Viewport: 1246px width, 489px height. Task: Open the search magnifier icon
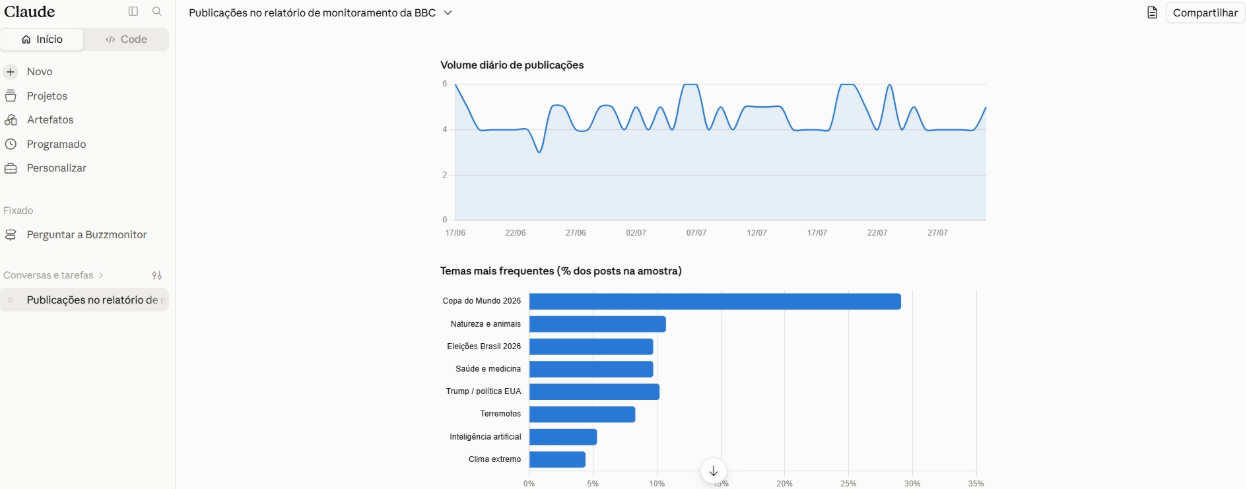point(157,11)
